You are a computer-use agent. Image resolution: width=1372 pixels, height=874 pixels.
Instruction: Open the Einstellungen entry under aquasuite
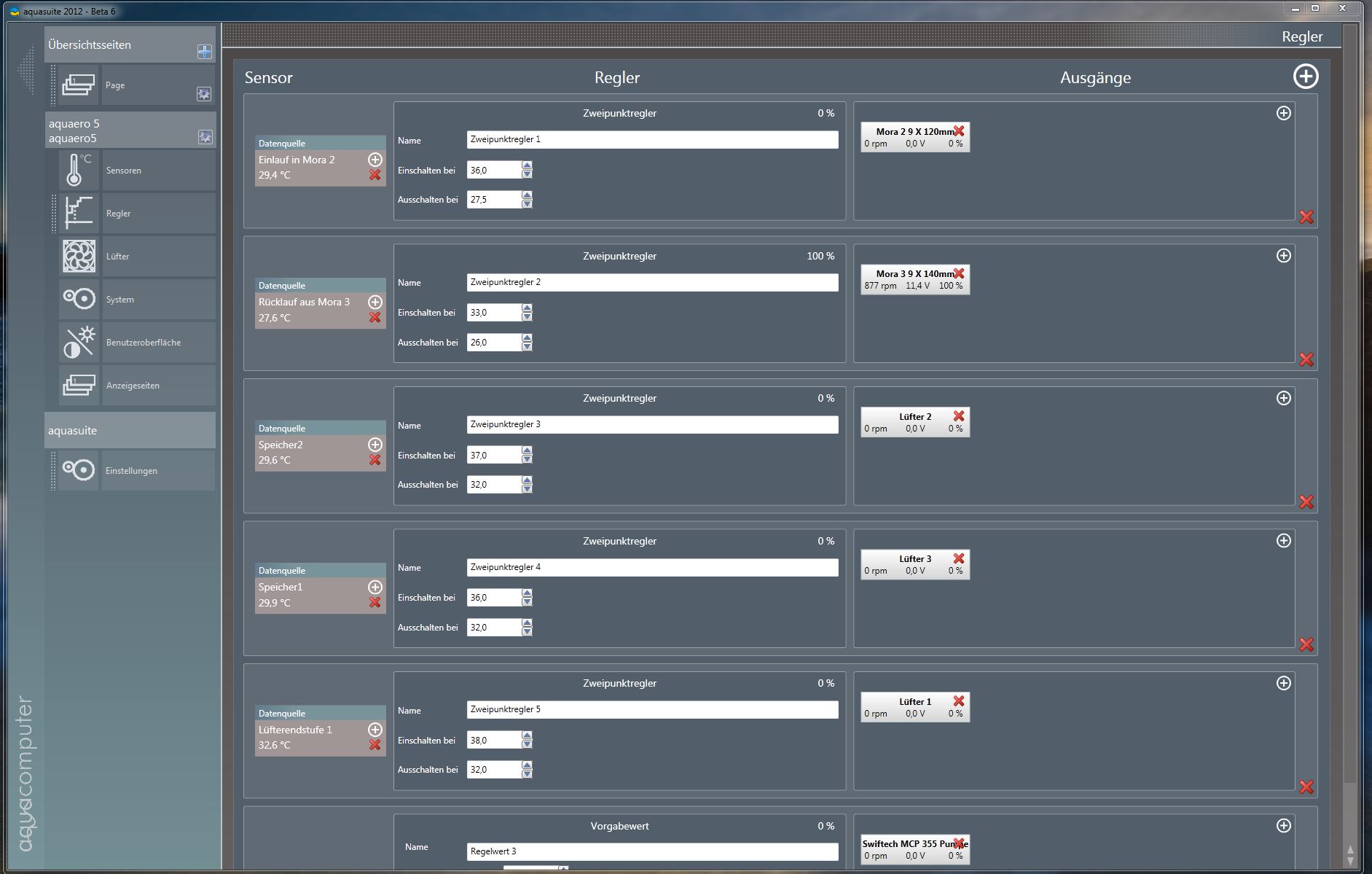coord(158,470)
